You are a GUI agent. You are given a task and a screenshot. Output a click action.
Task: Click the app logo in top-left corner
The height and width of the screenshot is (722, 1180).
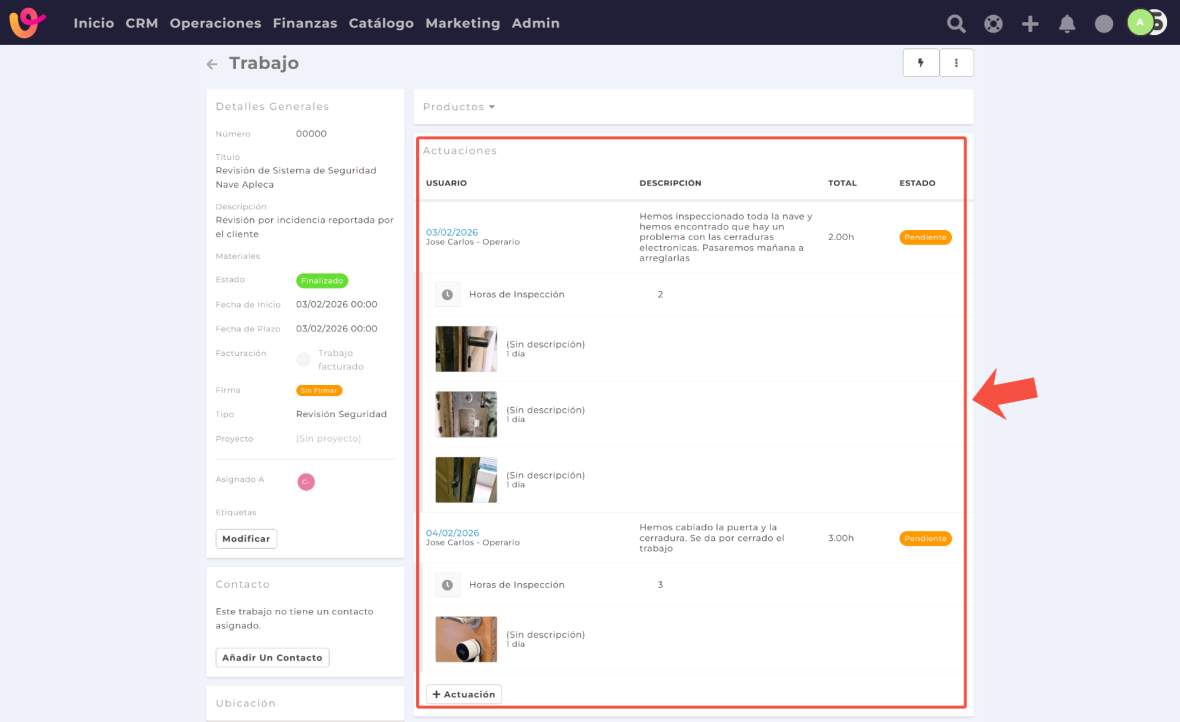pos(28,23)
